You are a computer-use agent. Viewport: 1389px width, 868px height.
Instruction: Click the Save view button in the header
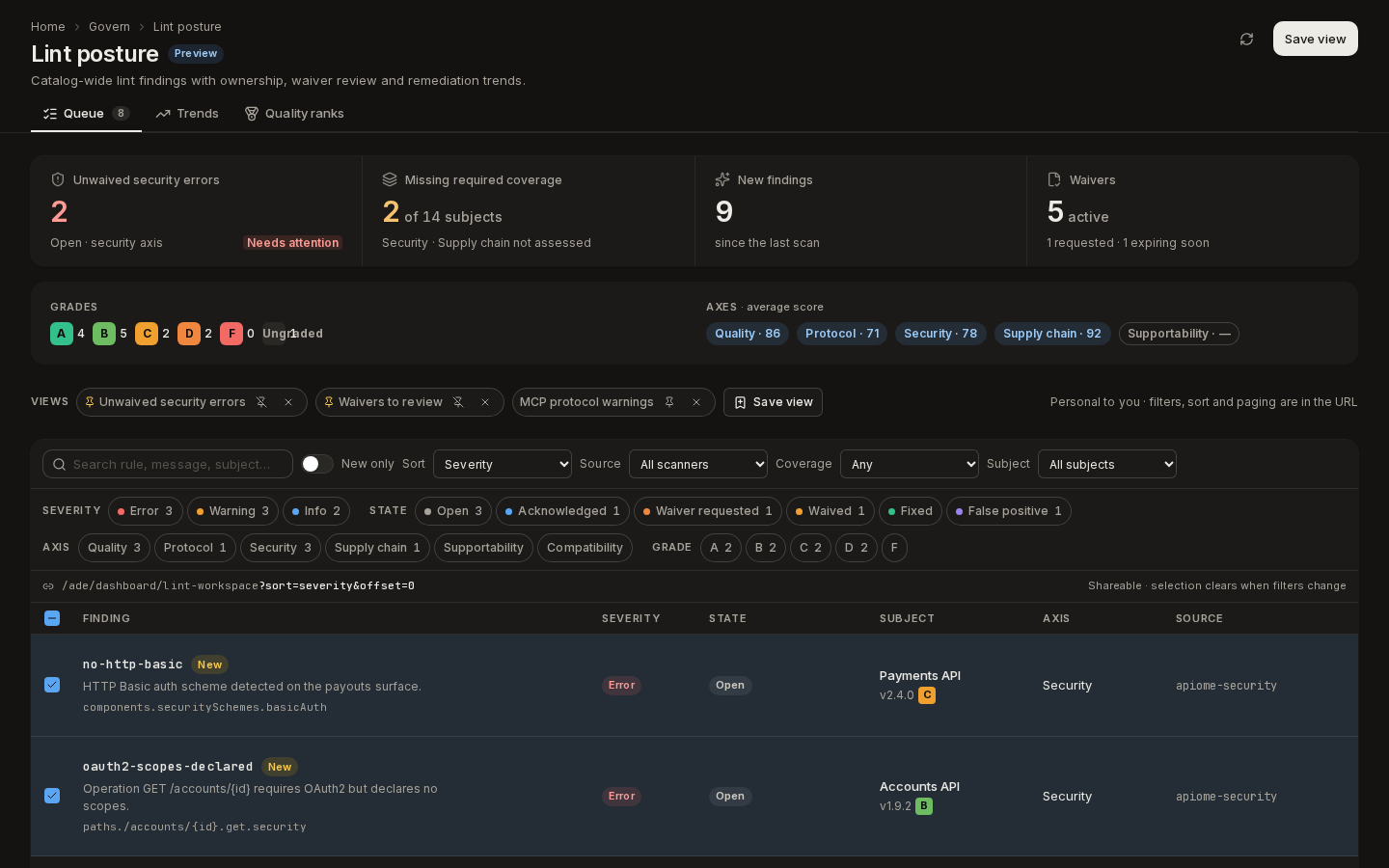(1316, 39)
